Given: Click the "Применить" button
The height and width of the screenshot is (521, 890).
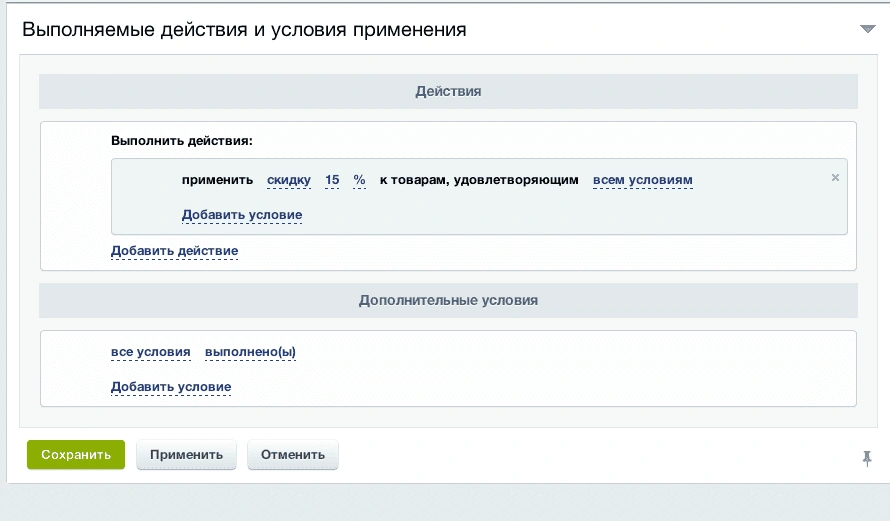Looking at the screenshot, I should pyautogui.click(x=186, y=455).
